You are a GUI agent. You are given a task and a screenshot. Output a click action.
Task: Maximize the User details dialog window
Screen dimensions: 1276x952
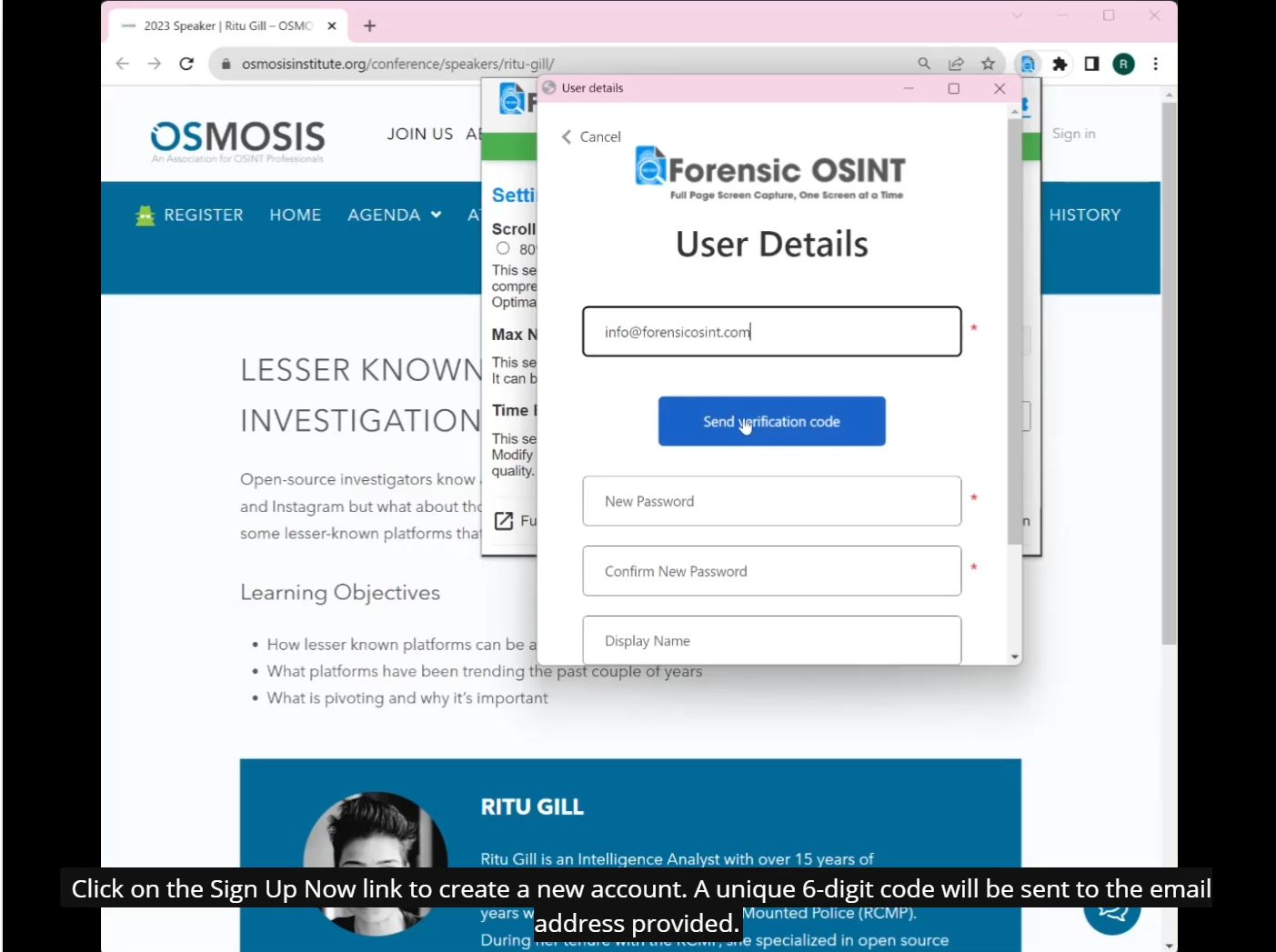point(954,88)
